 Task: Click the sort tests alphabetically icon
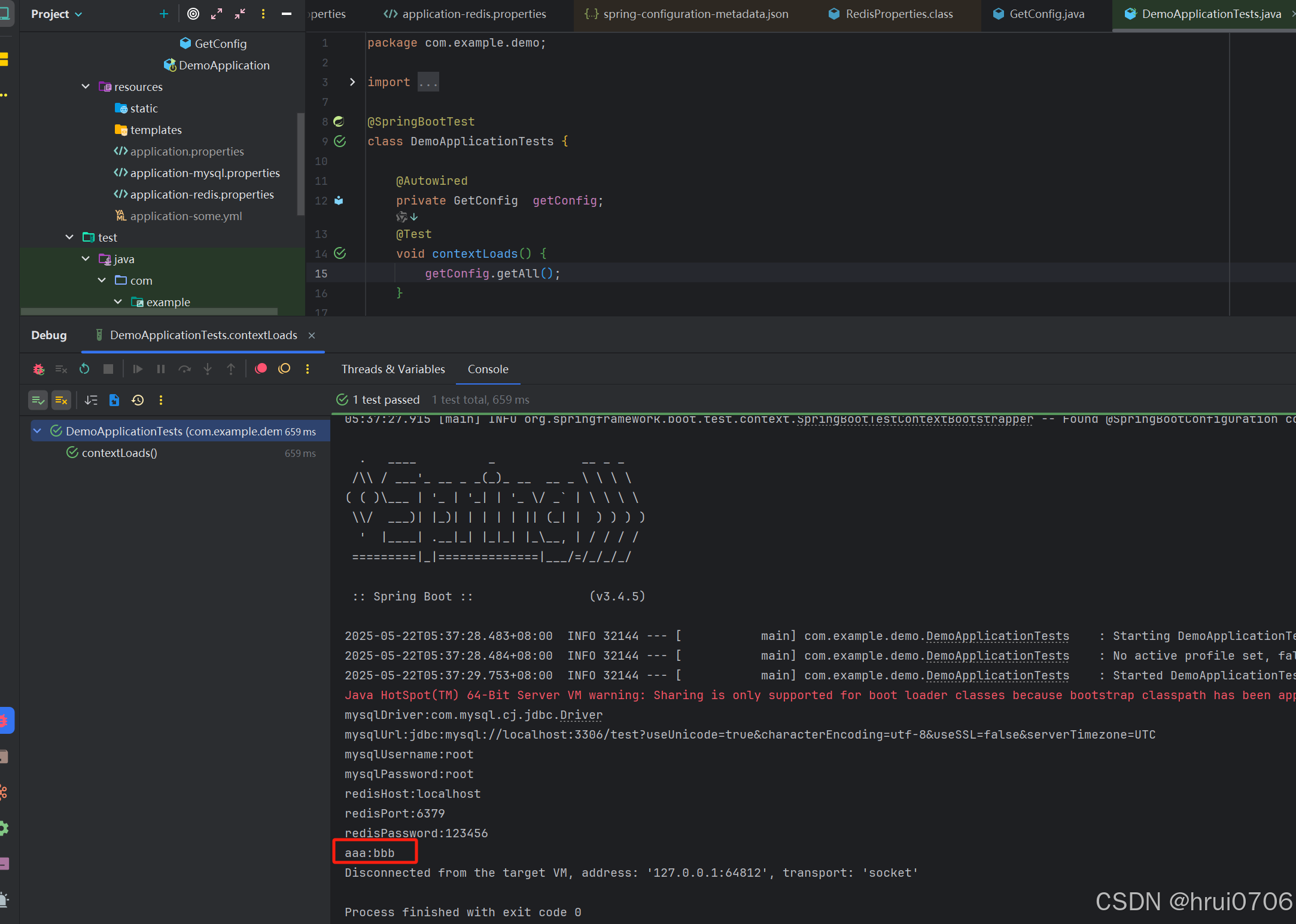point(91,400)
